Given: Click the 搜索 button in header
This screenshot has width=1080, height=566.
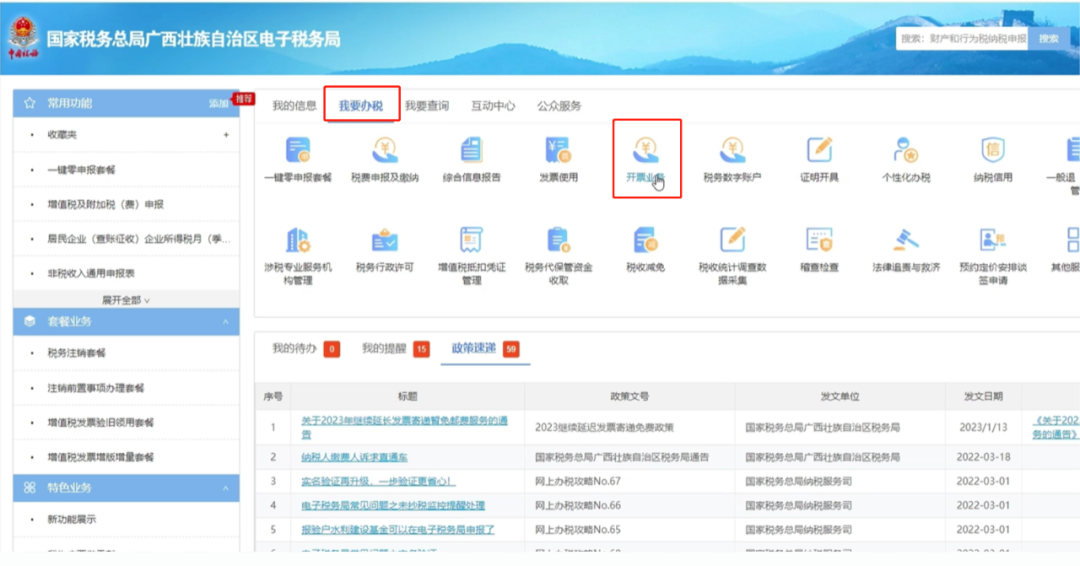Looking at the screenshot, I should pyautogui.click(x=1049, y=39).
